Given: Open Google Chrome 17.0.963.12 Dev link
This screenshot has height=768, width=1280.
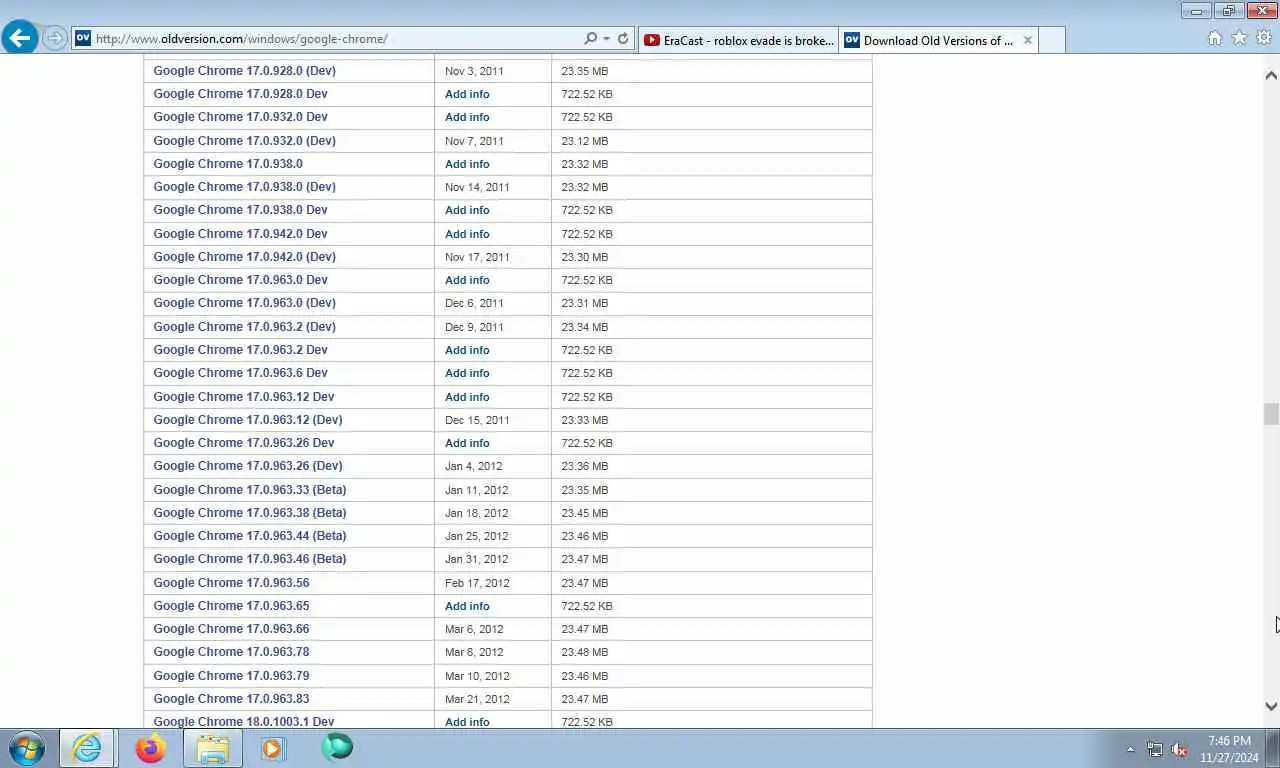Looking at the screenshot, I should 244,397.
